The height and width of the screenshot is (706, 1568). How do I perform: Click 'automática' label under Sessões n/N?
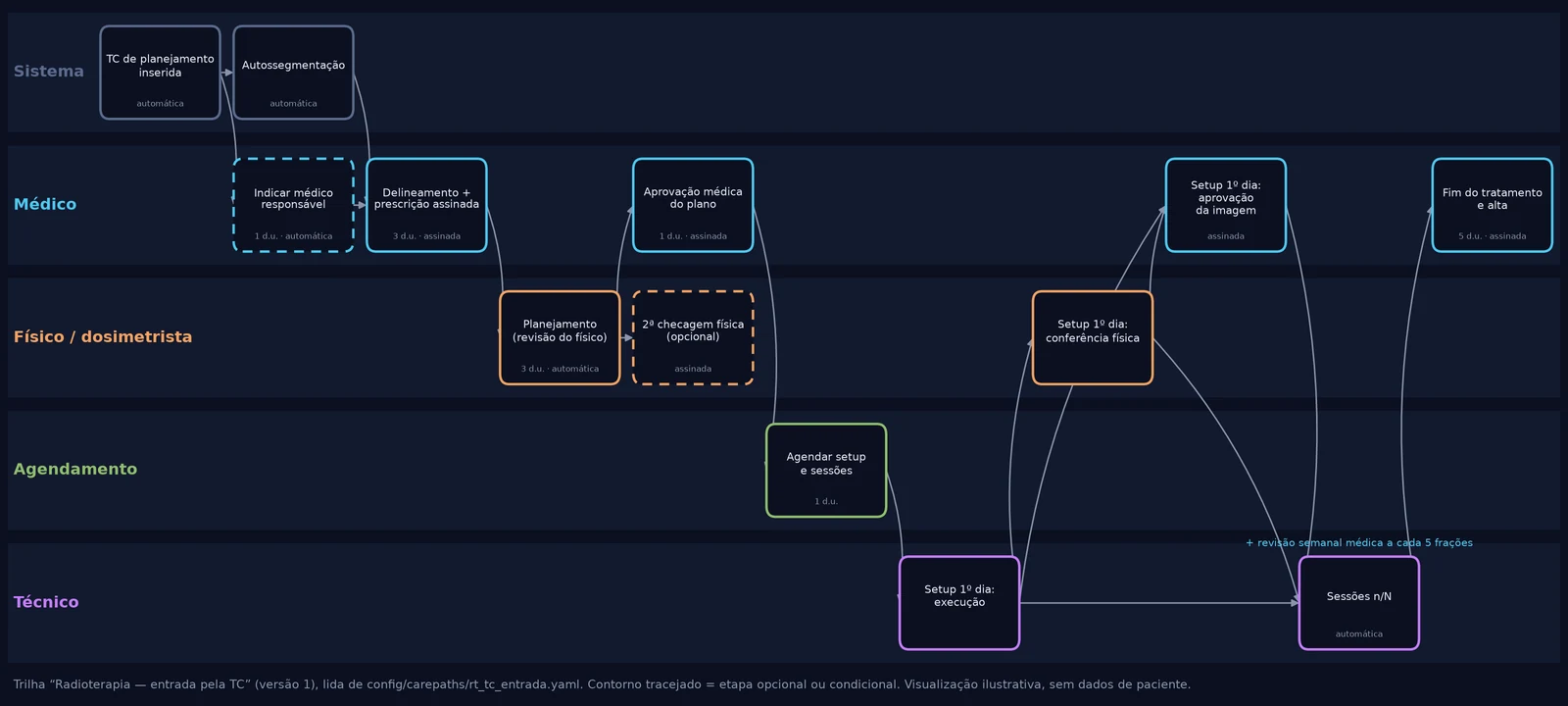[1359, 634]
